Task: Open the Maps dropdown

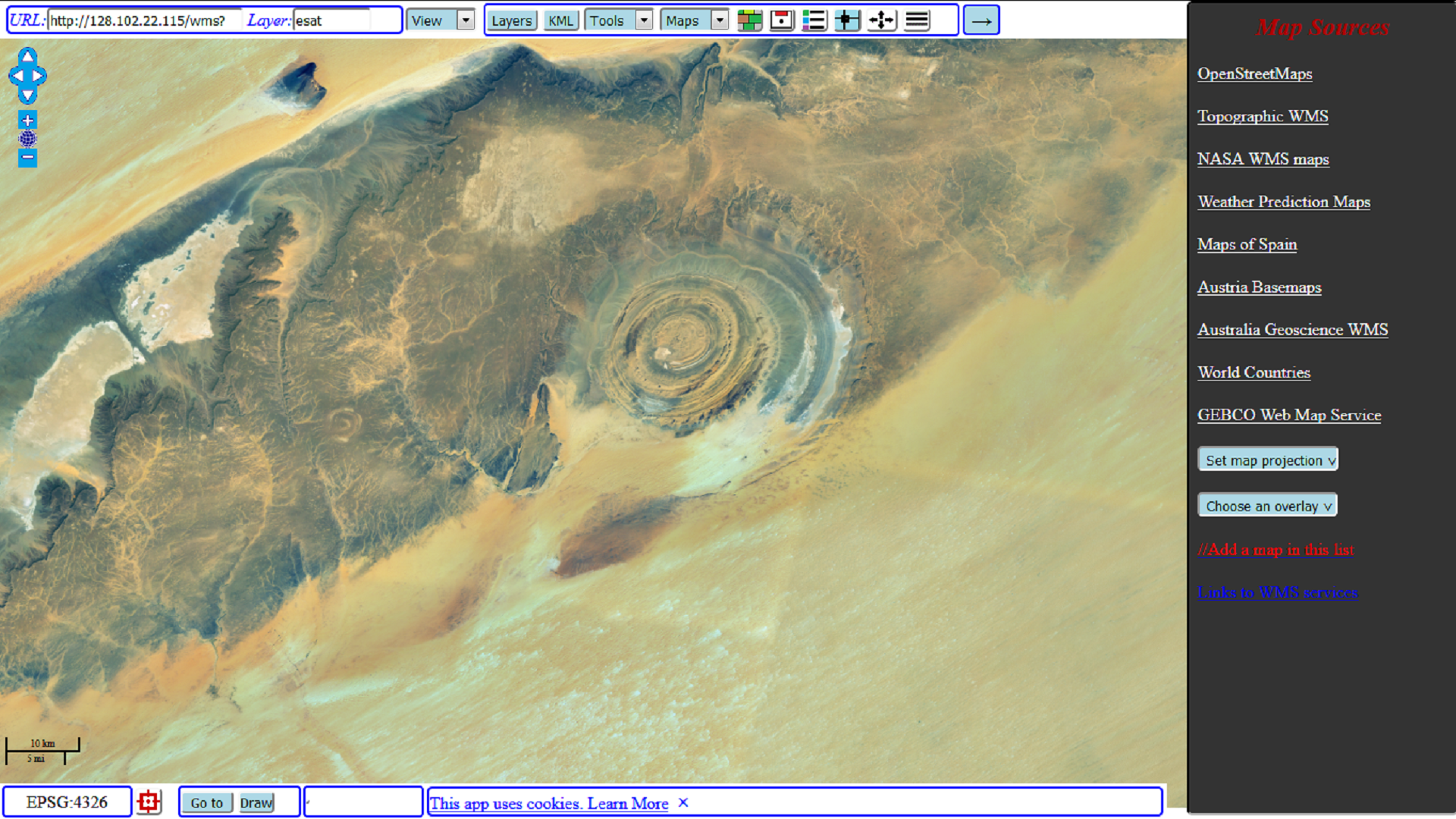Action: (694, 20)
